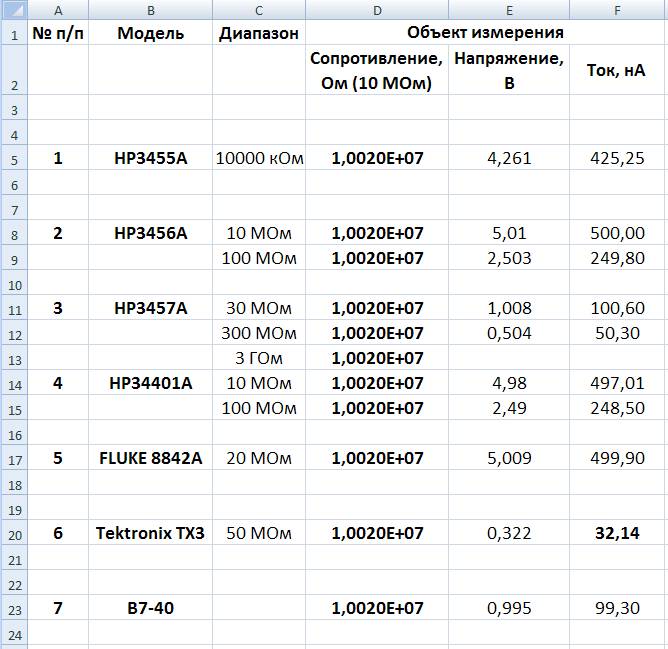Select row 20 header
Viewport: 668px width, 649px height.
(14, 532)
